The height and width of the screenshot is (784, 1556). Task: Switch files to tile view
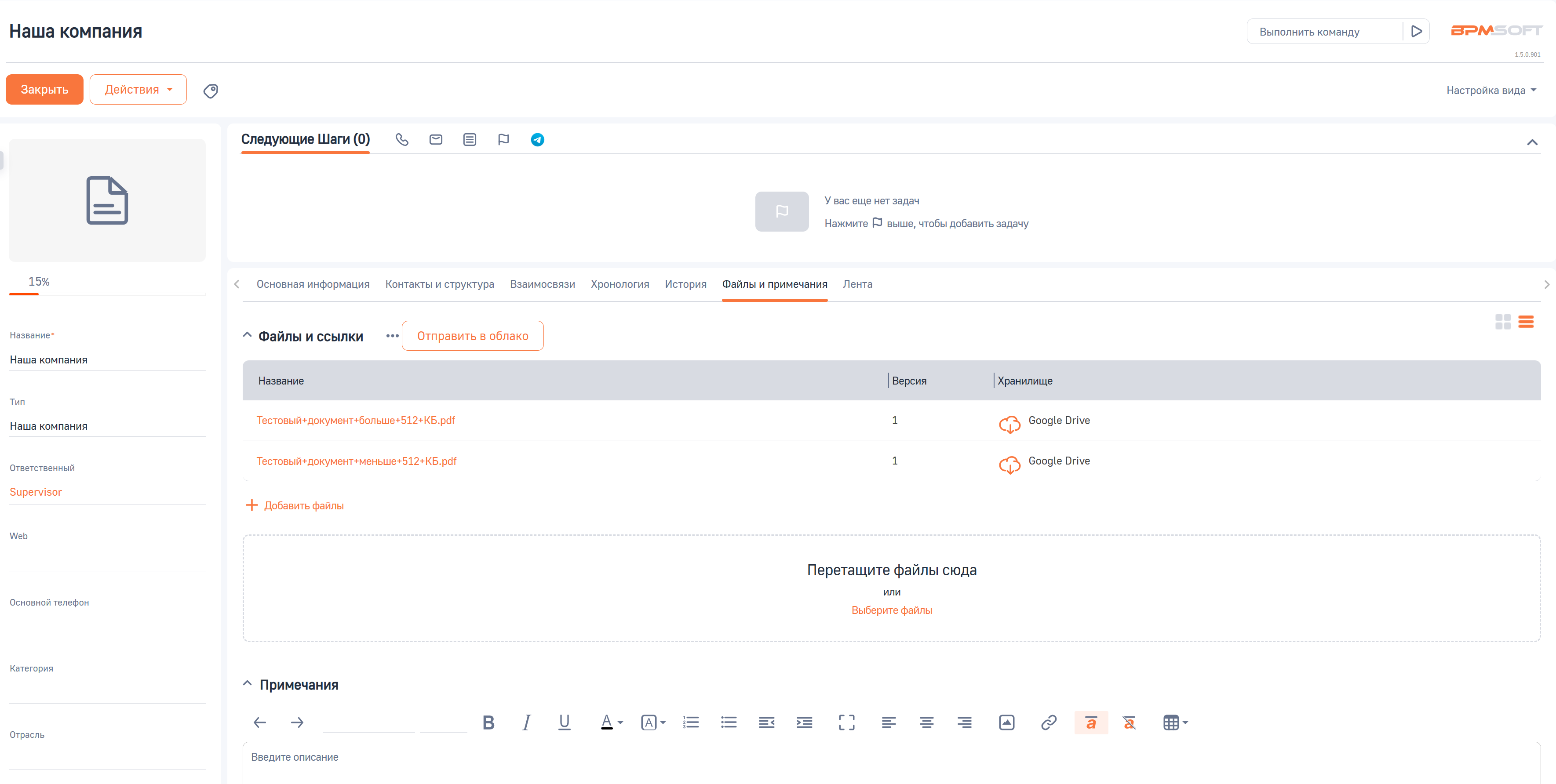pos(1503,322)
